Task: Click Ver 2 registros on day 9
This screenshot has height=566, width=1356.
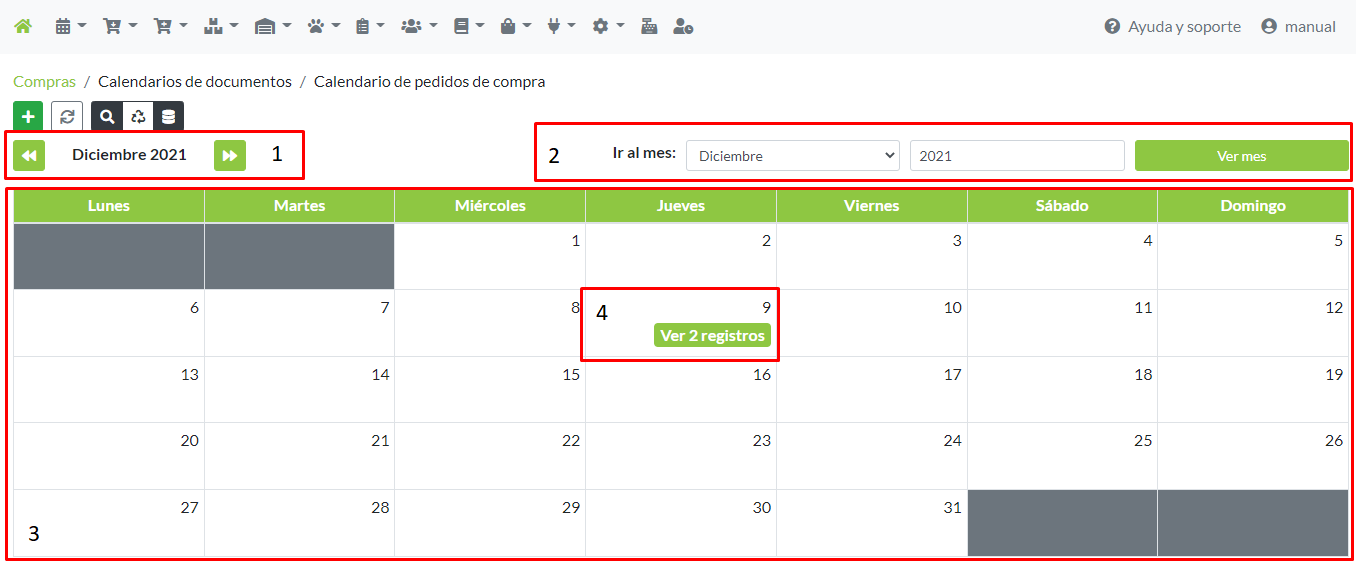Action: 712,336
